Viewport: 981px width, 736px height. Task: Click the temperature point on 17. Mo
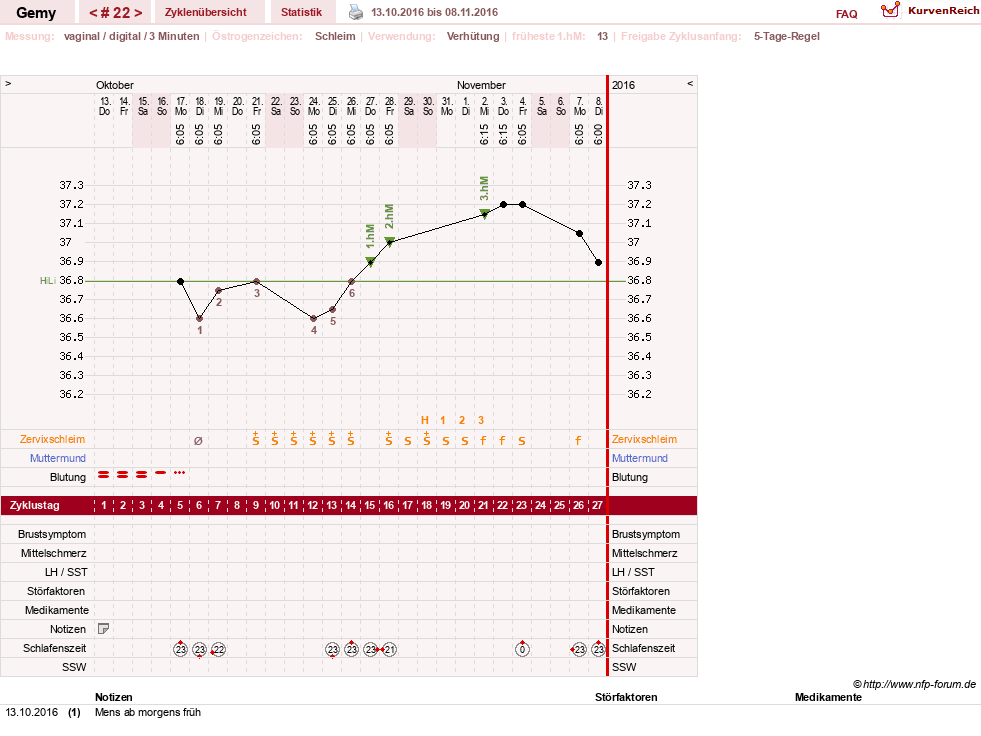(180, 282)
